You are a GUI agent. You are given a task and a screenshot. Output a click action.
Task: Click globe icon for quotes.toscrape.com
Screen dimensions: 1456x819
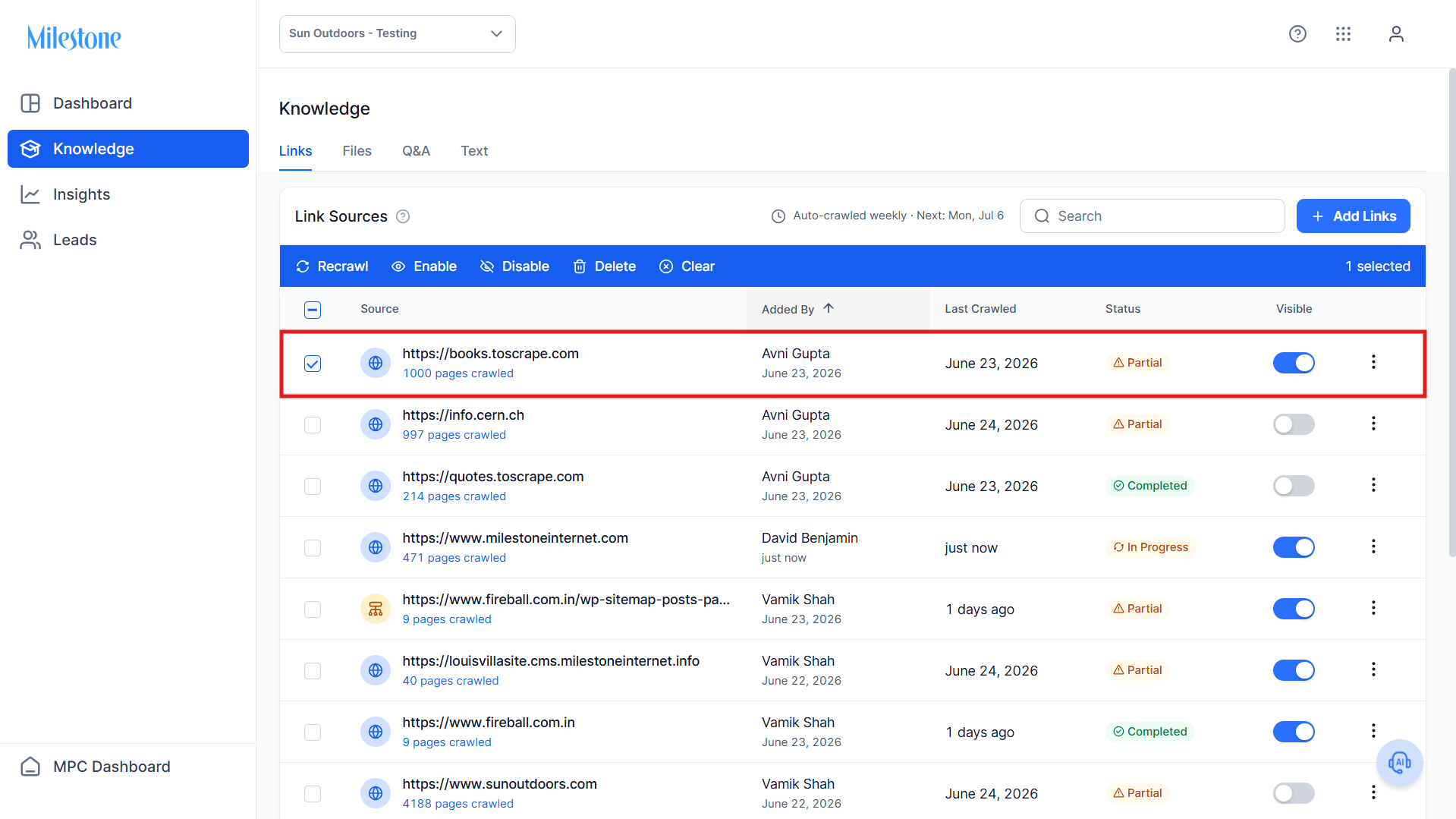click(376, 486)
